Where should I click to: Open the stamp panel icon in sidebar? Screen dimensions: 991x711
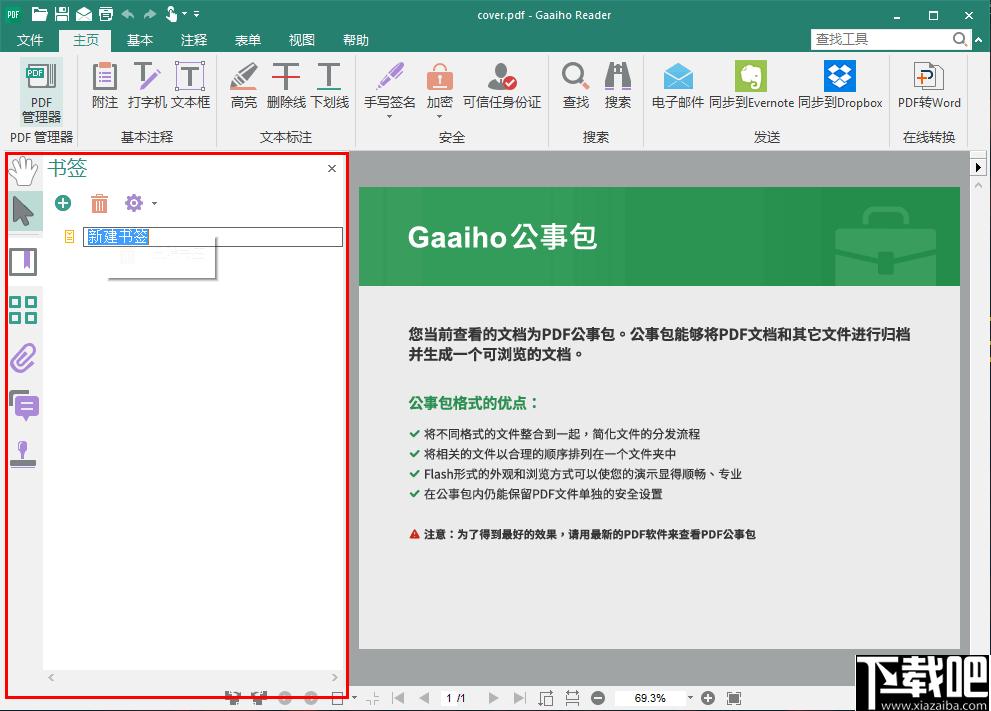(x=23, y=454)
